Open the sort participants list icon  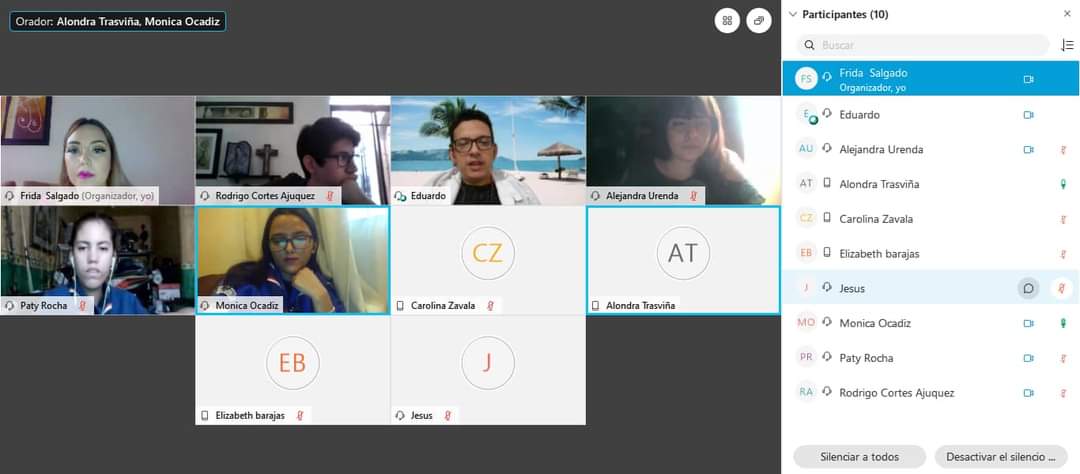pos(1067,45)
